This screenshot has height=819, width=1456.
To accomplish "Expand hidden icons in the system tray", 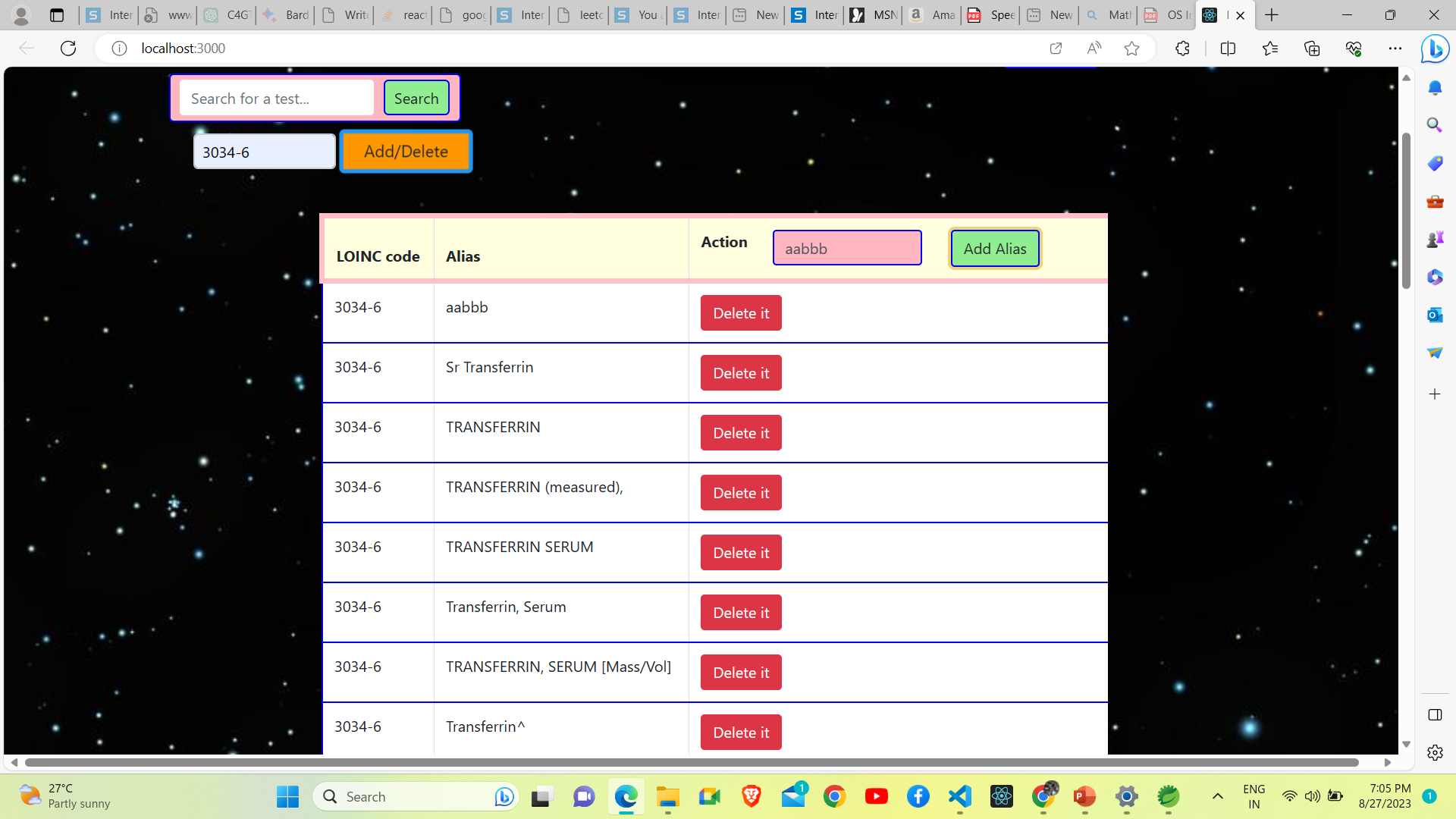I will tap(1219, 796).
